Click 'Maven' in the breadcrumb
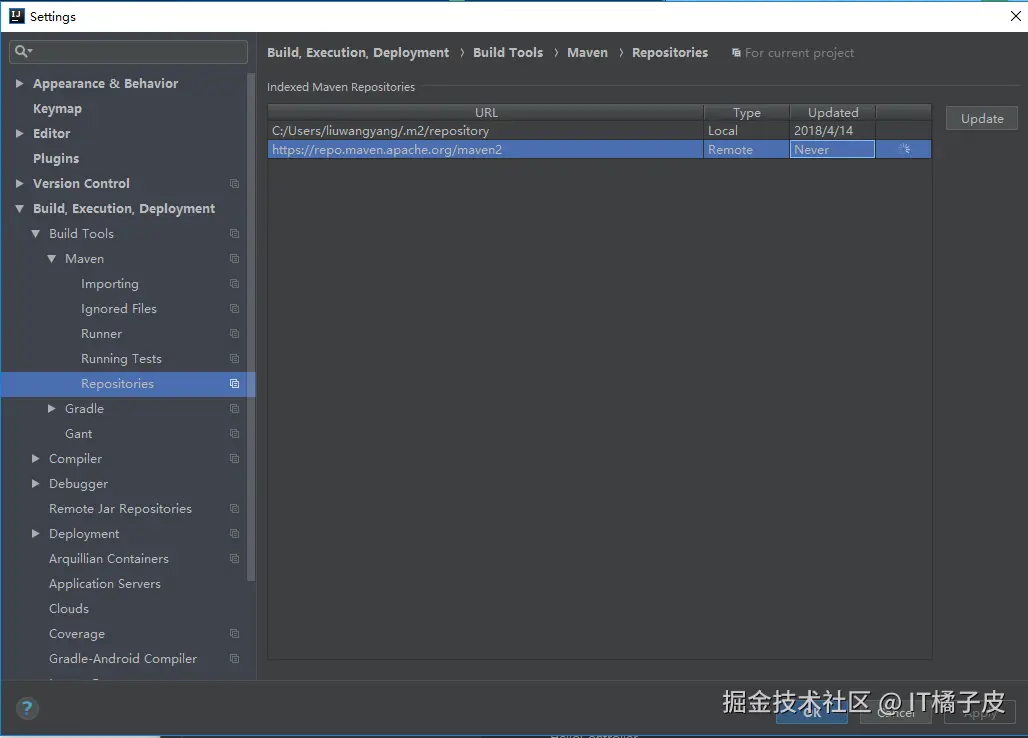Viewport: 1028px width, 738px height. [x=587, y=52]
